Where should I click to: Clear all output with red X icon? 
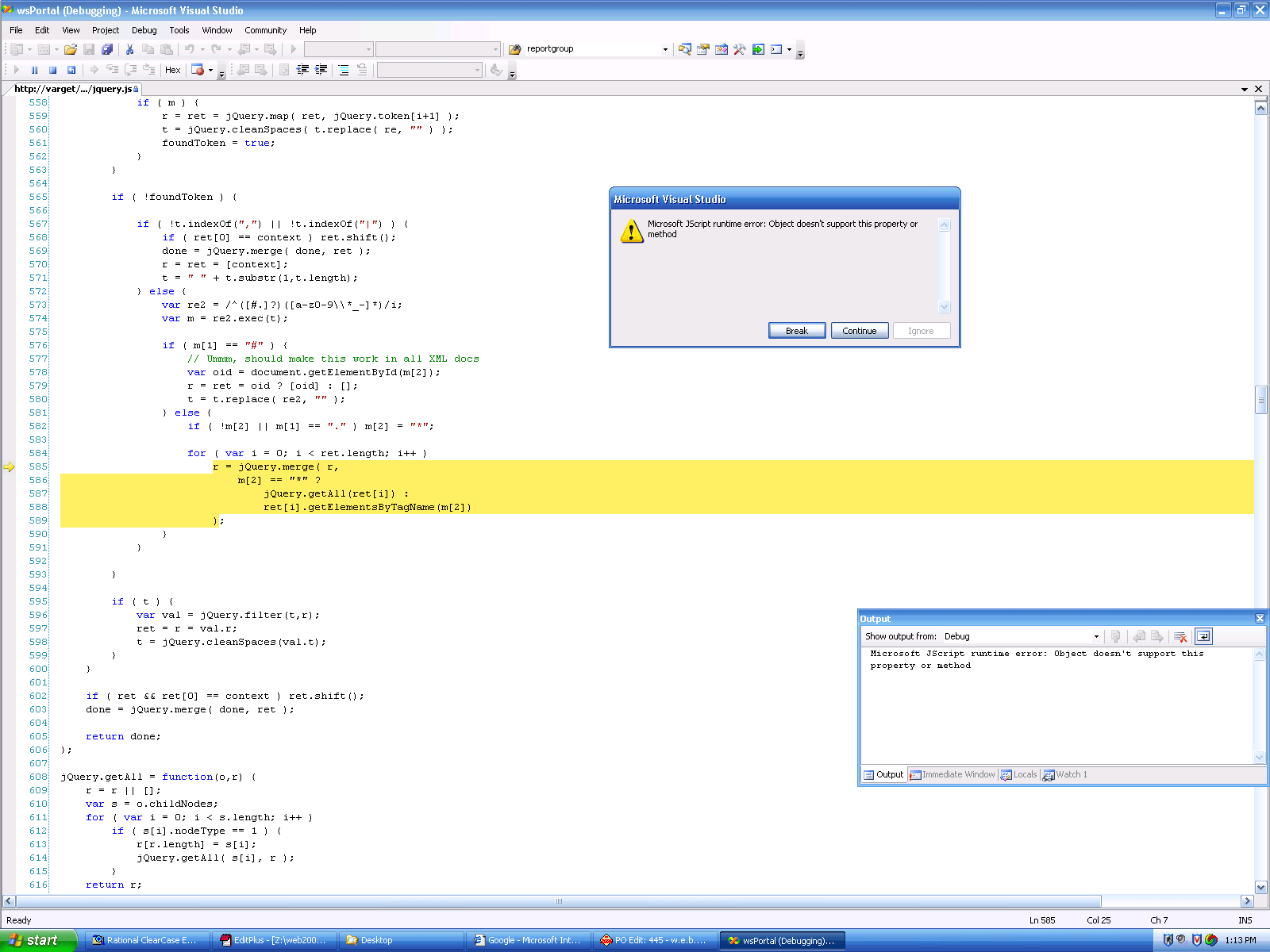click(x=1180, y=636)
